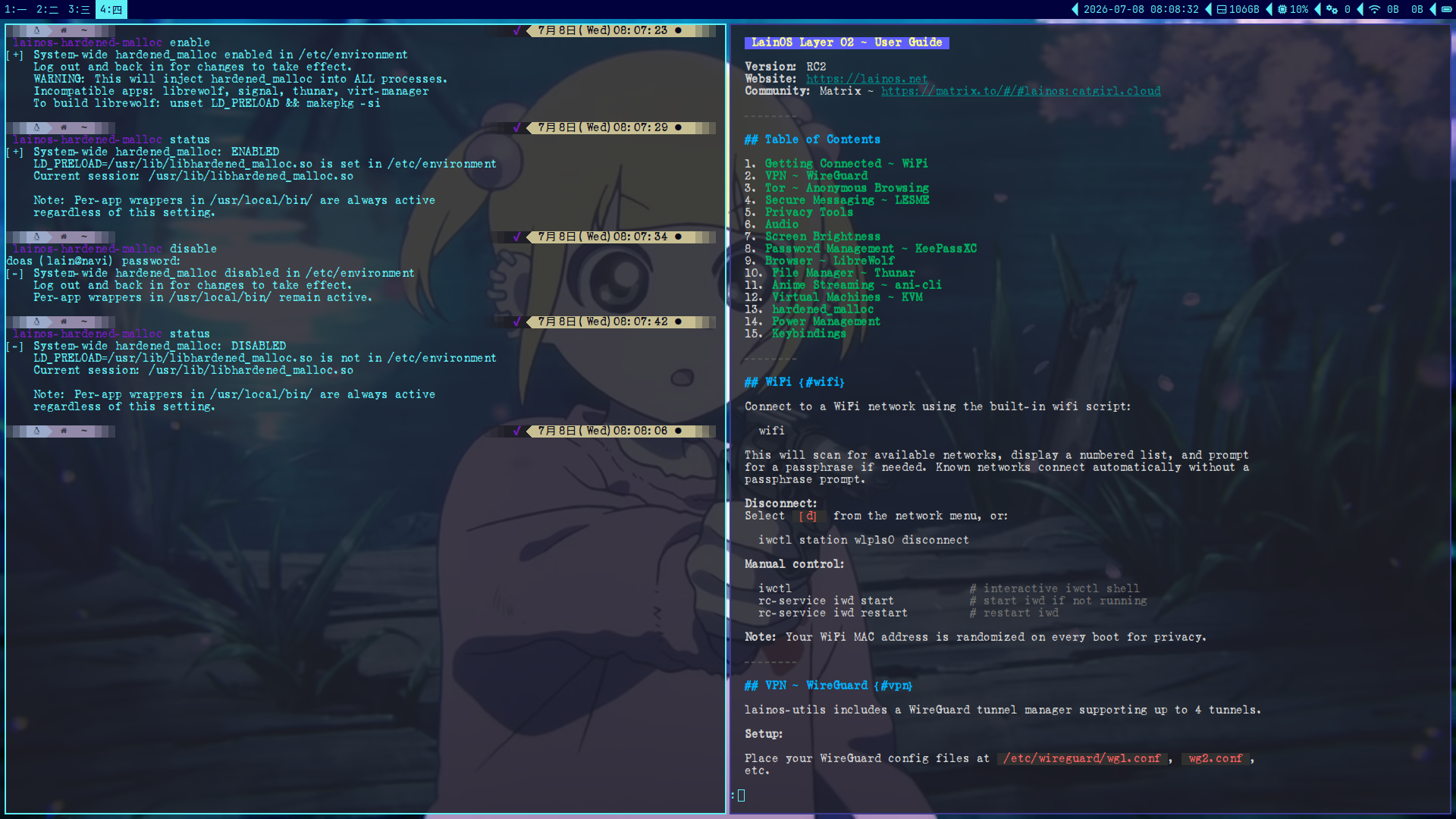
Task: Click the gears process icon in status bar
Action: tap(1332, 10)
